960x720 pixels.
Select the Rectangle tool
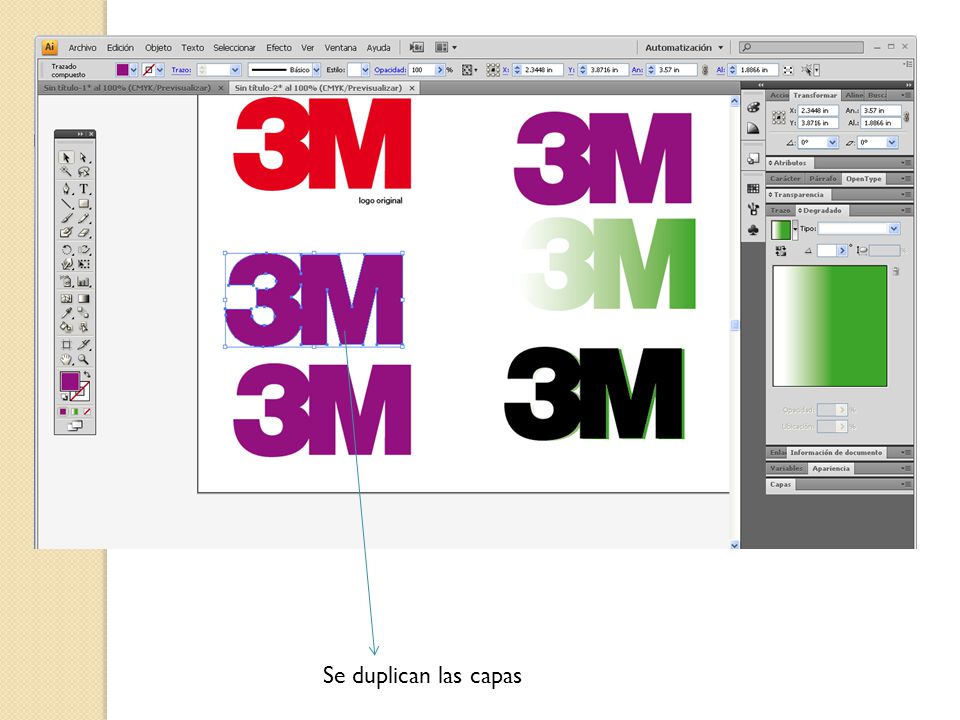coord(84,203)
